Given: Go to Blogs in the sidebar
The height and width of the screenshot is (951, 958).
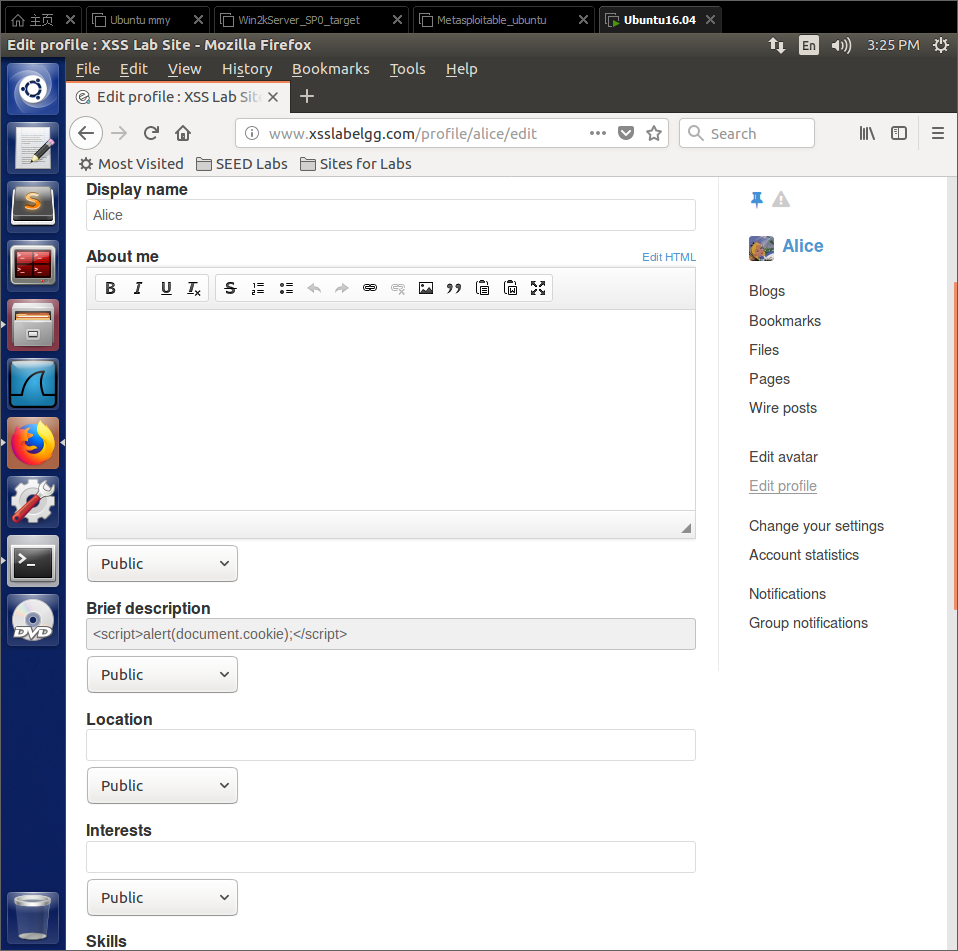Looking at the screenshot, I should click(767, 291).
